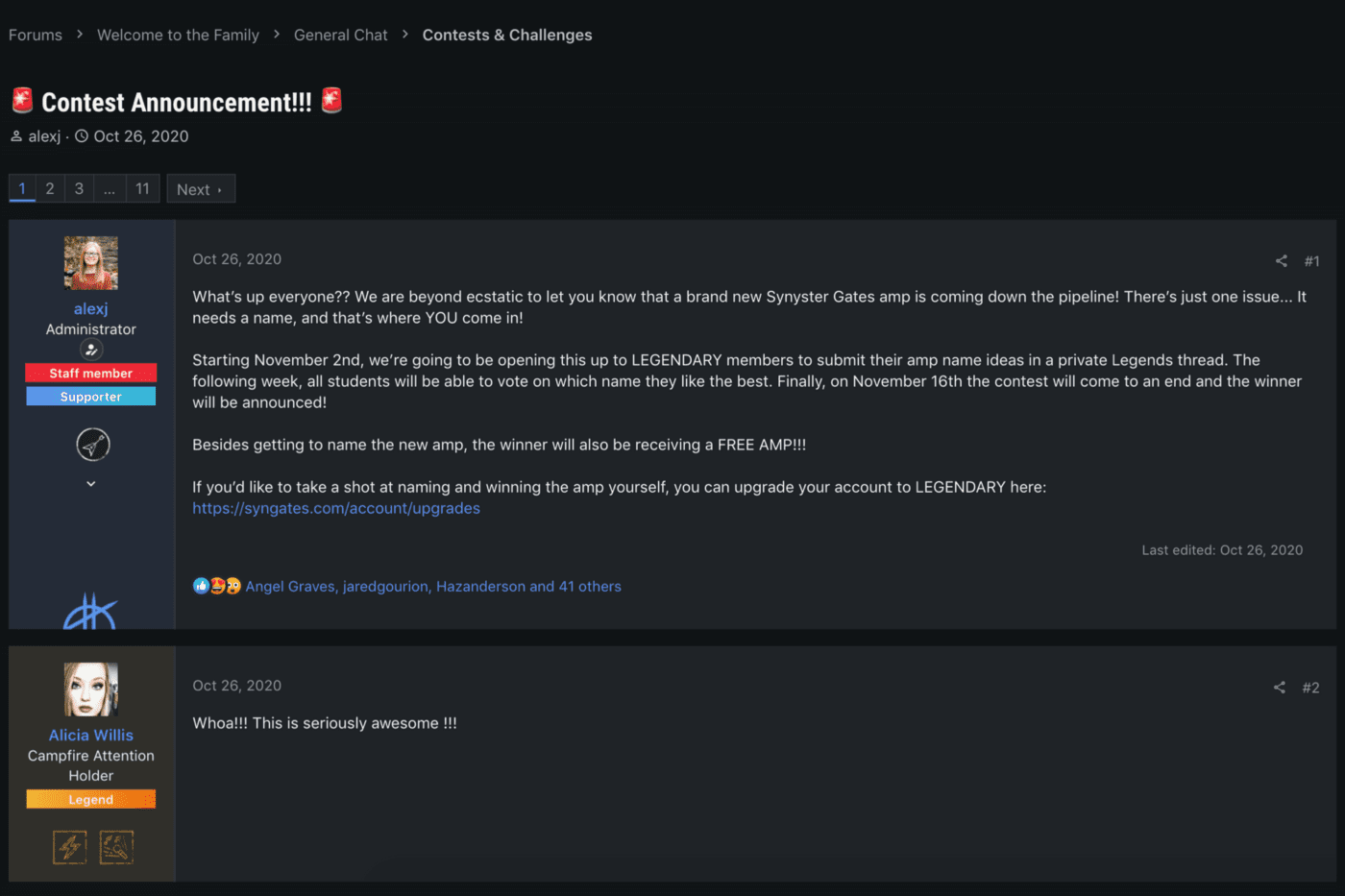Open the pagination ellipsis page jump
This screenshot has width=1345, height=896.
pos(110,189)
